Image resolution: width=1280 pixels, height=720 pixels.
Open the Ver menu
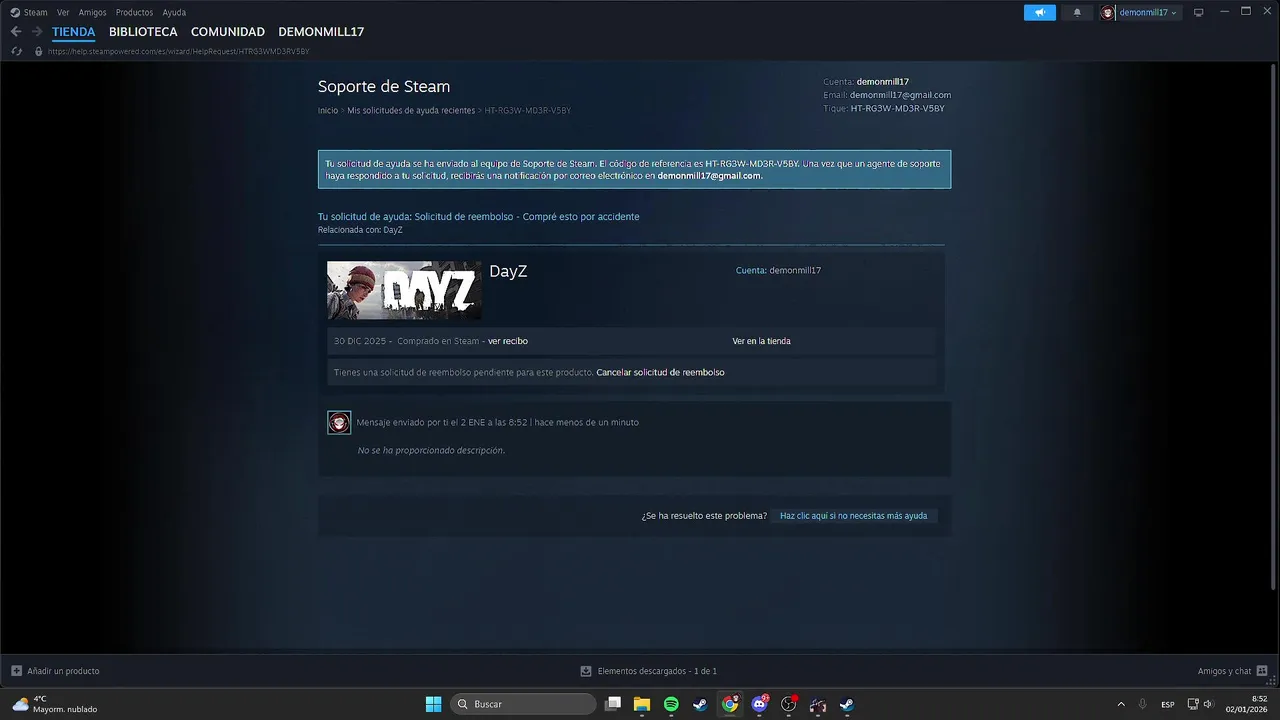coord(63,12)
